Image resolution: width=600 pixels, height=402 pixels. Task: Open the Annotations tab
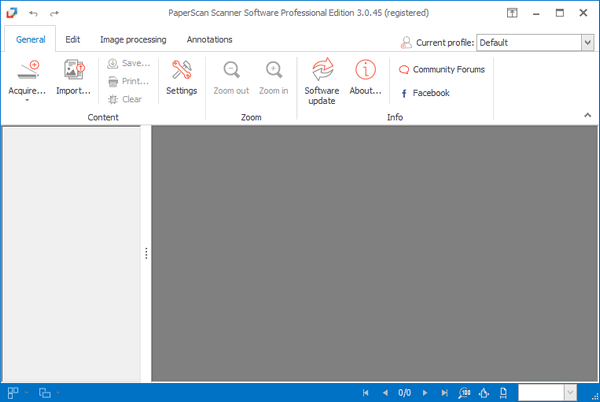(x=209, y=39)
